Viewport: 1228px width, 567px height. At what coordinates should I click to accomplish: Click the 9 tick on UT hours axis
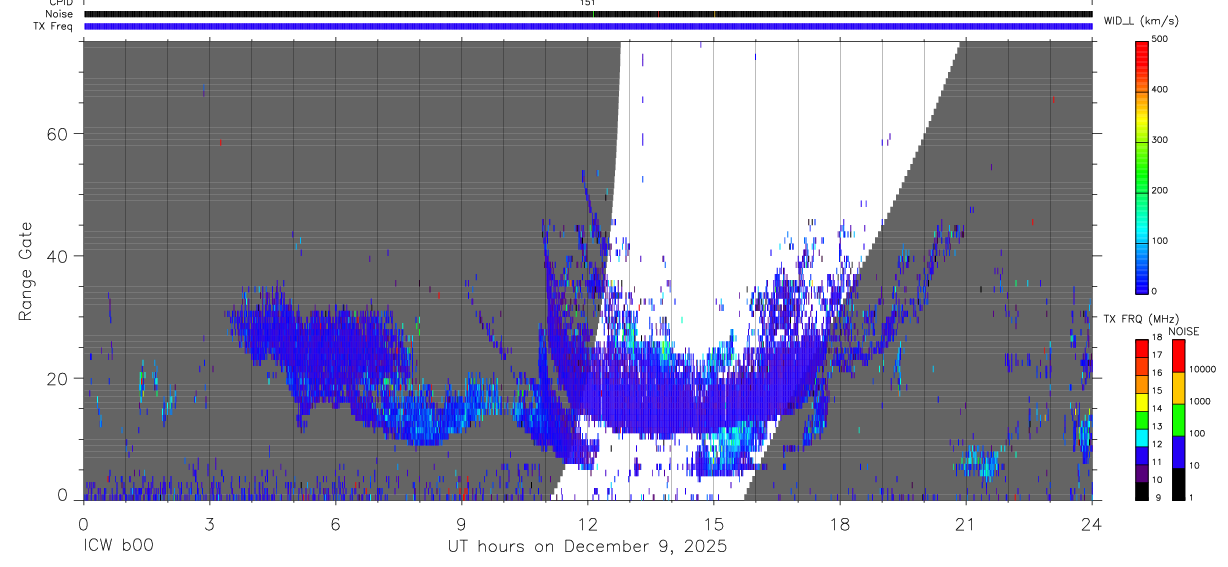click(461, 523)
